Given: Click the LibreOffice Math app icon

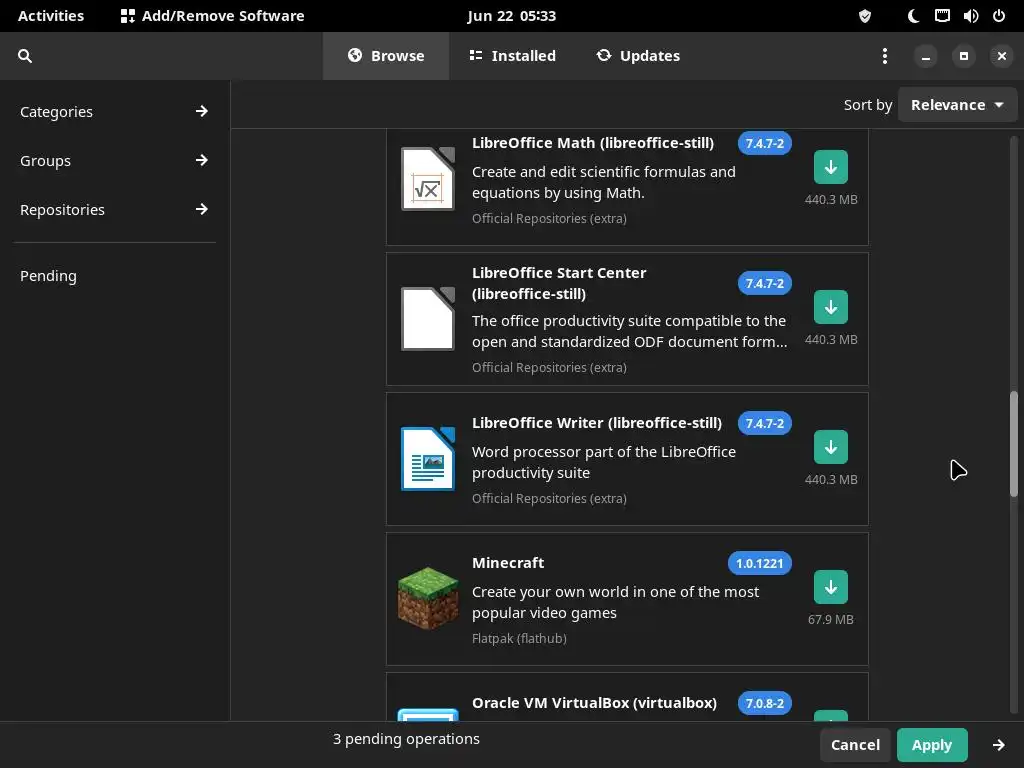Looking at the screenshot, I should point(428,179).
